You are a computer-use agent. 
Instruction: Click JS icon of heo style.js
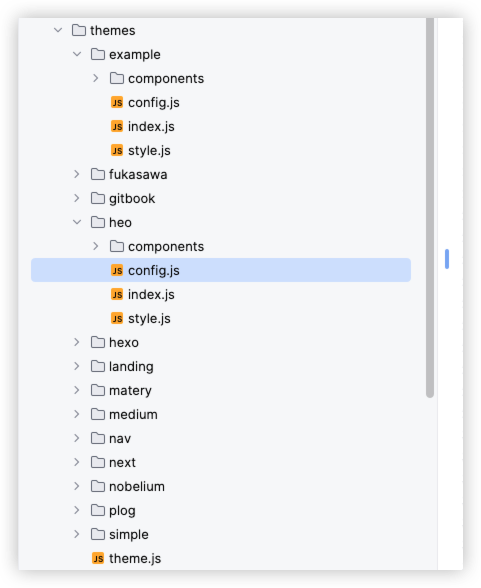pyautogui.click(x=117, y=318)
